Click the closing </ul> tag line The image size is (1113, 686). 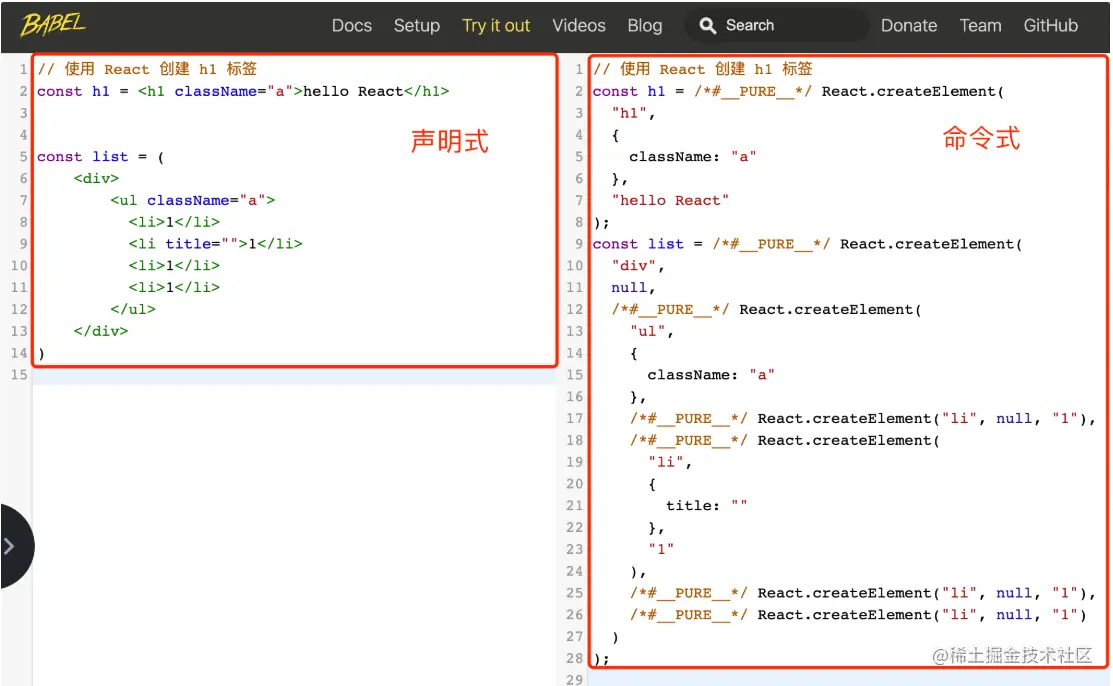[133, 309]
